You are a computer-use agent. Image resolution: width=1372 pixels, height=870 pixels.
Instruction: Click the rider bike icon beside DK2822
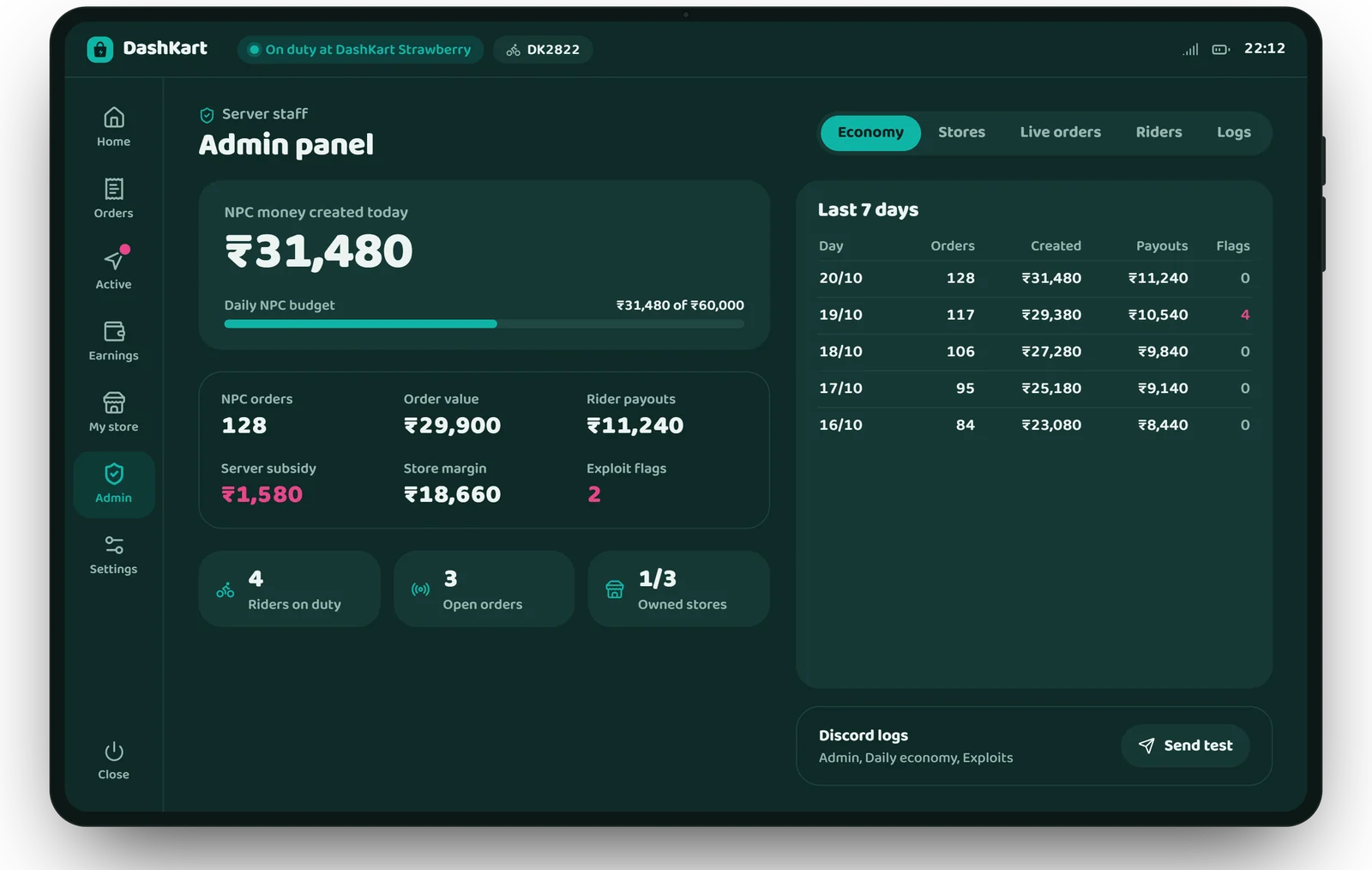[x=513, y=50]
